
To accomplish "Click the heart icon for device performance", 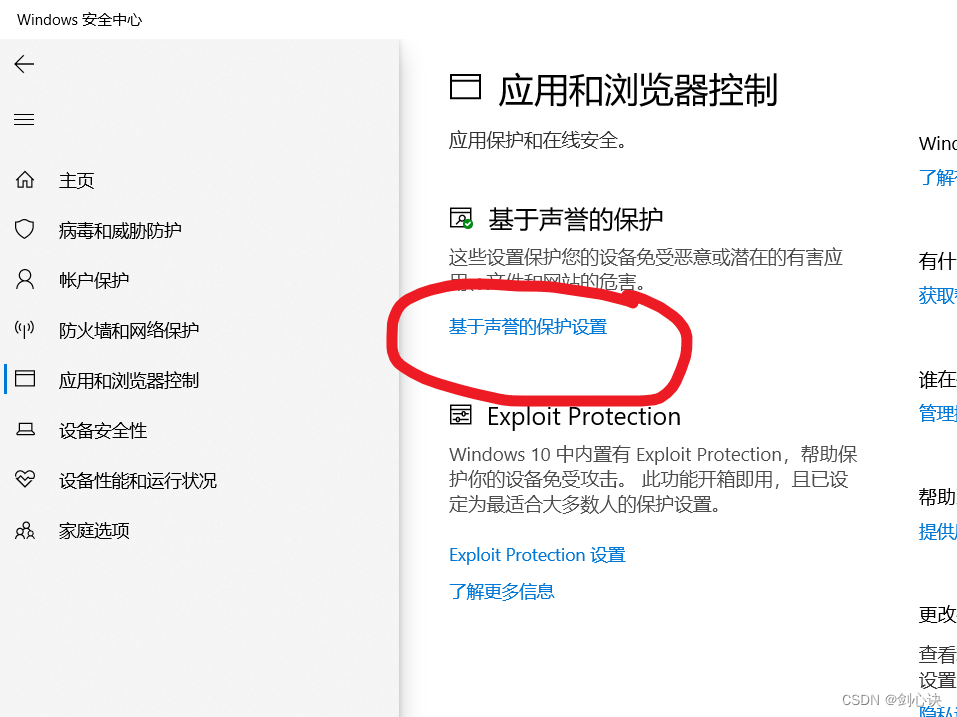I will [x=25, y=480].
